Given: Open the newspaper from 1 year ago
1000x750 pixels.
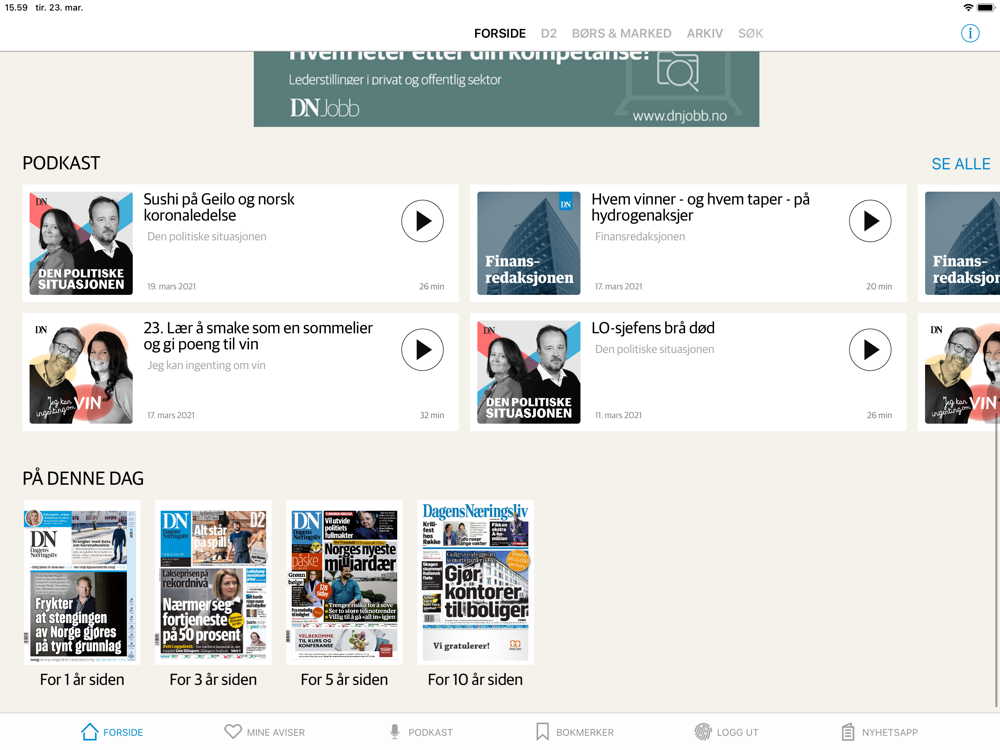Looking at the screenshot, I should (x=82, y=582).
